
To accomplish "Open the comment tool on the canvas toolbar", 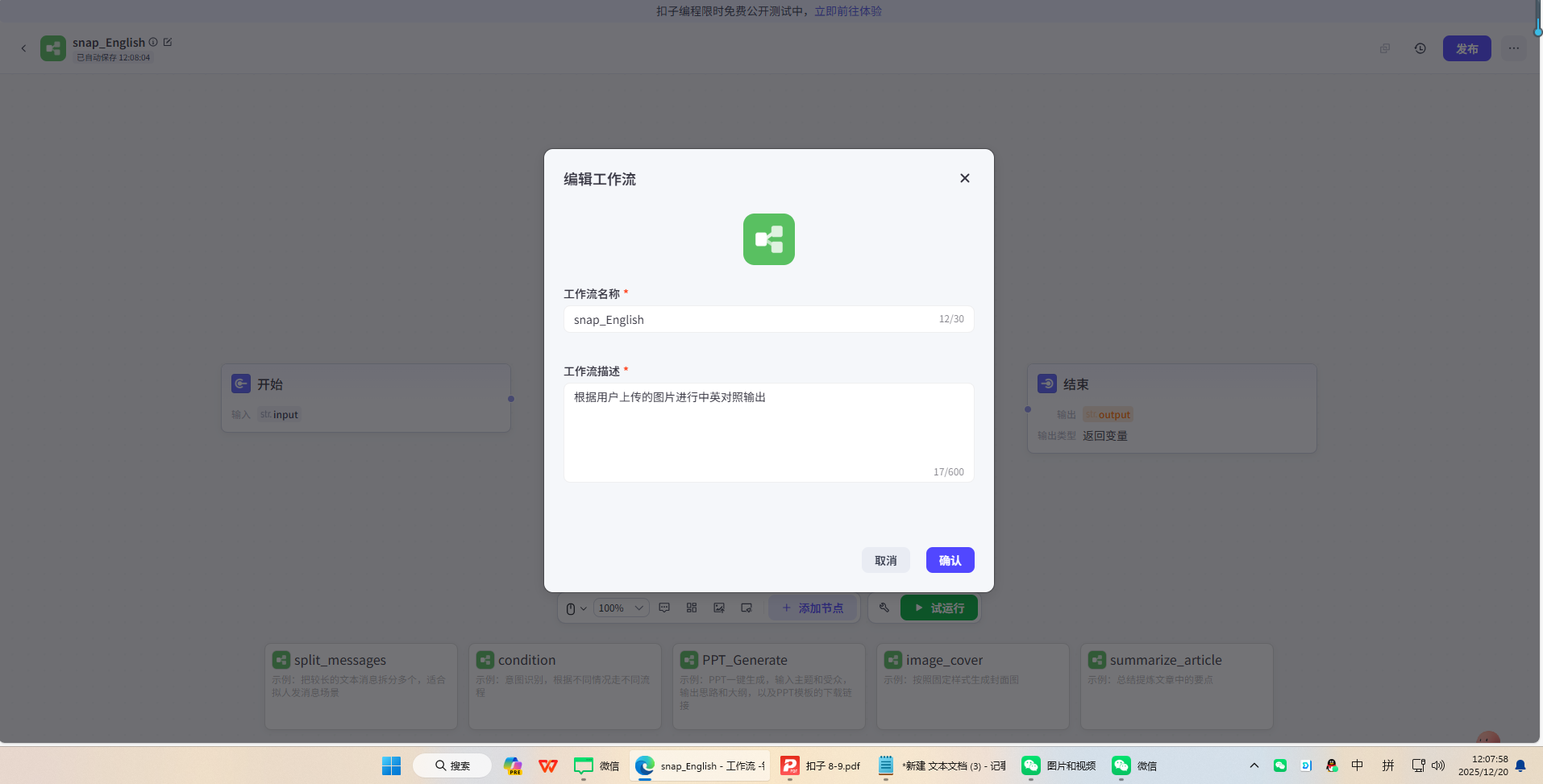I will pyautogui.click(x=664, y=608).
